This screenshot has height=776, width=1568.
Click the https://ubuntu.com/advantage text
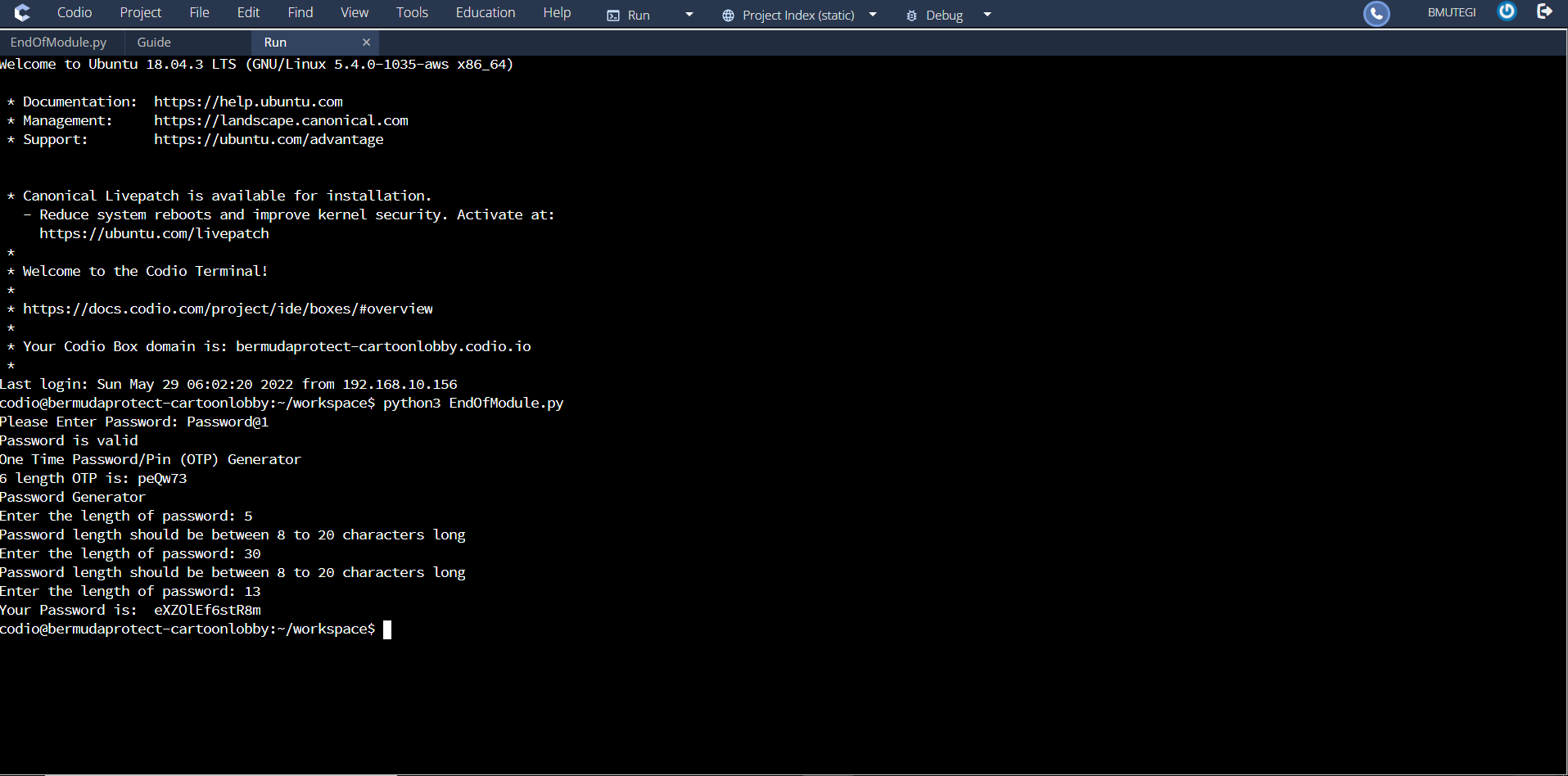tap(269, 139)
